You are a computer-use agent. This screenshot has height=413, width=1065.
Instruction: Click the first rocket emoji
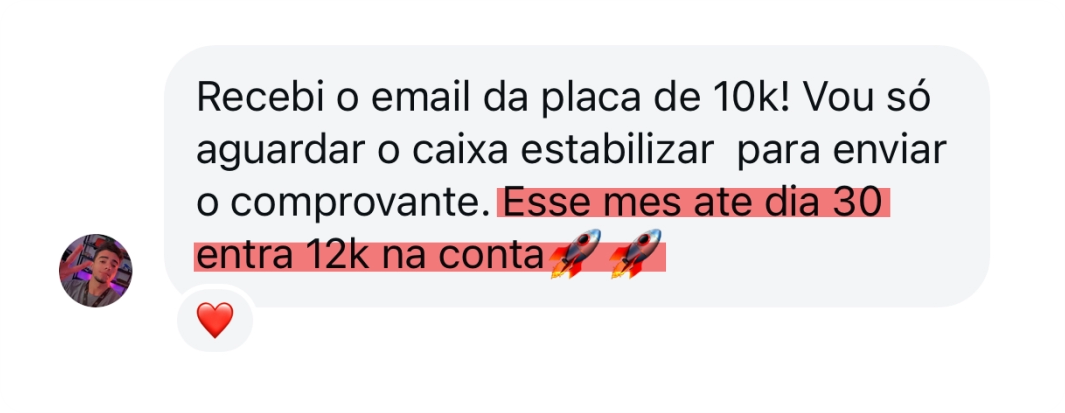pos(575,253)
